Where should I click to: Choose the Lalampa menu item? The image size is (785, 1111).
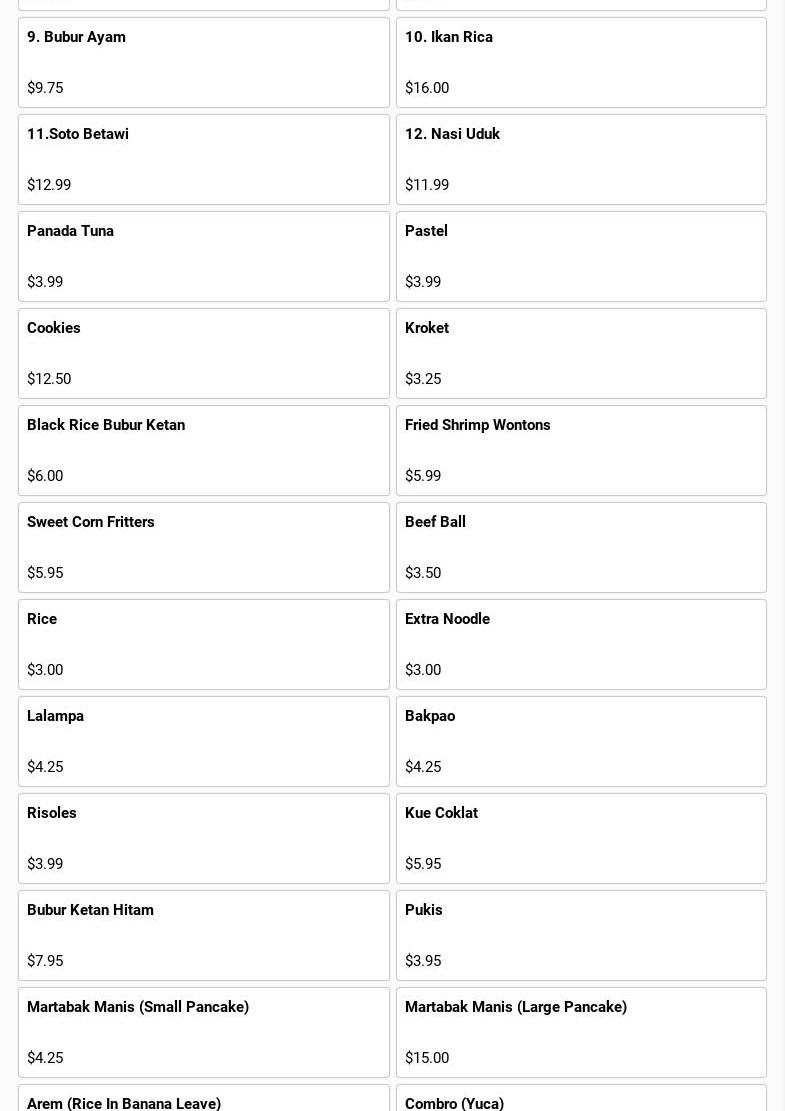point(203,741)
